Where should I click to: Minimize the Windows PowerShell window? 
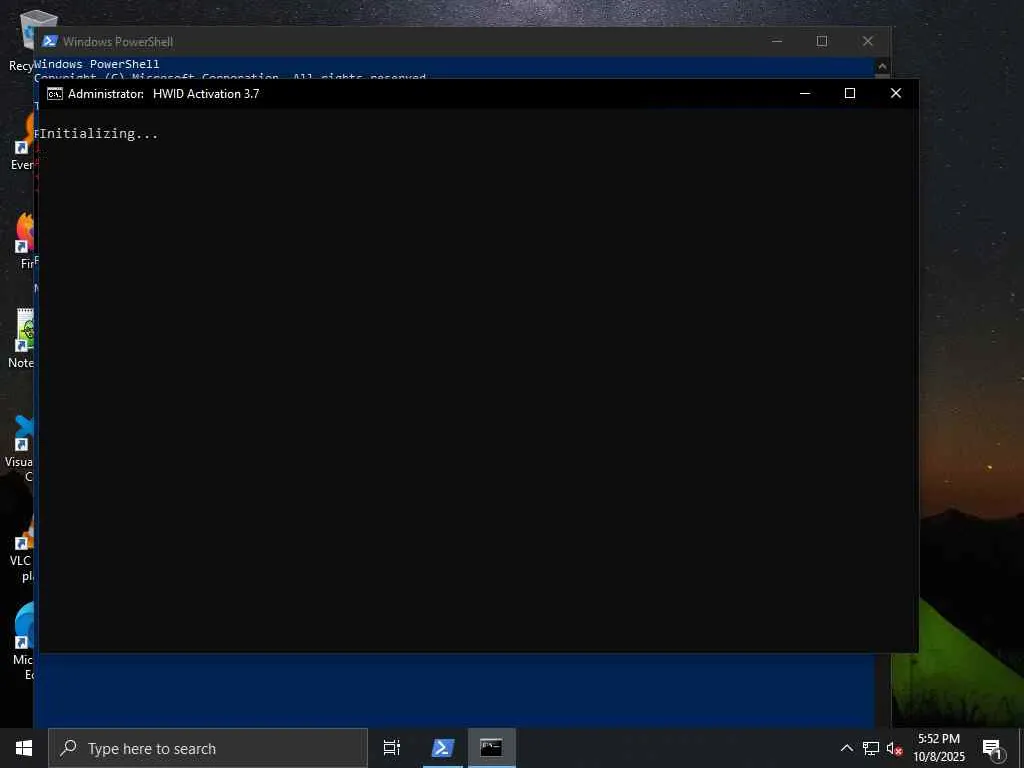pos(777,41)
